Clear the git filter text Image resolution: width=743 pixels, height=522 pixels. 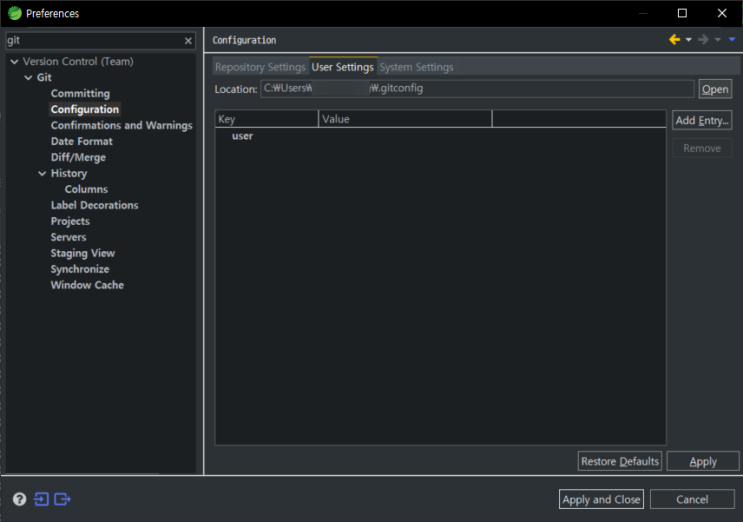[188, 41]
